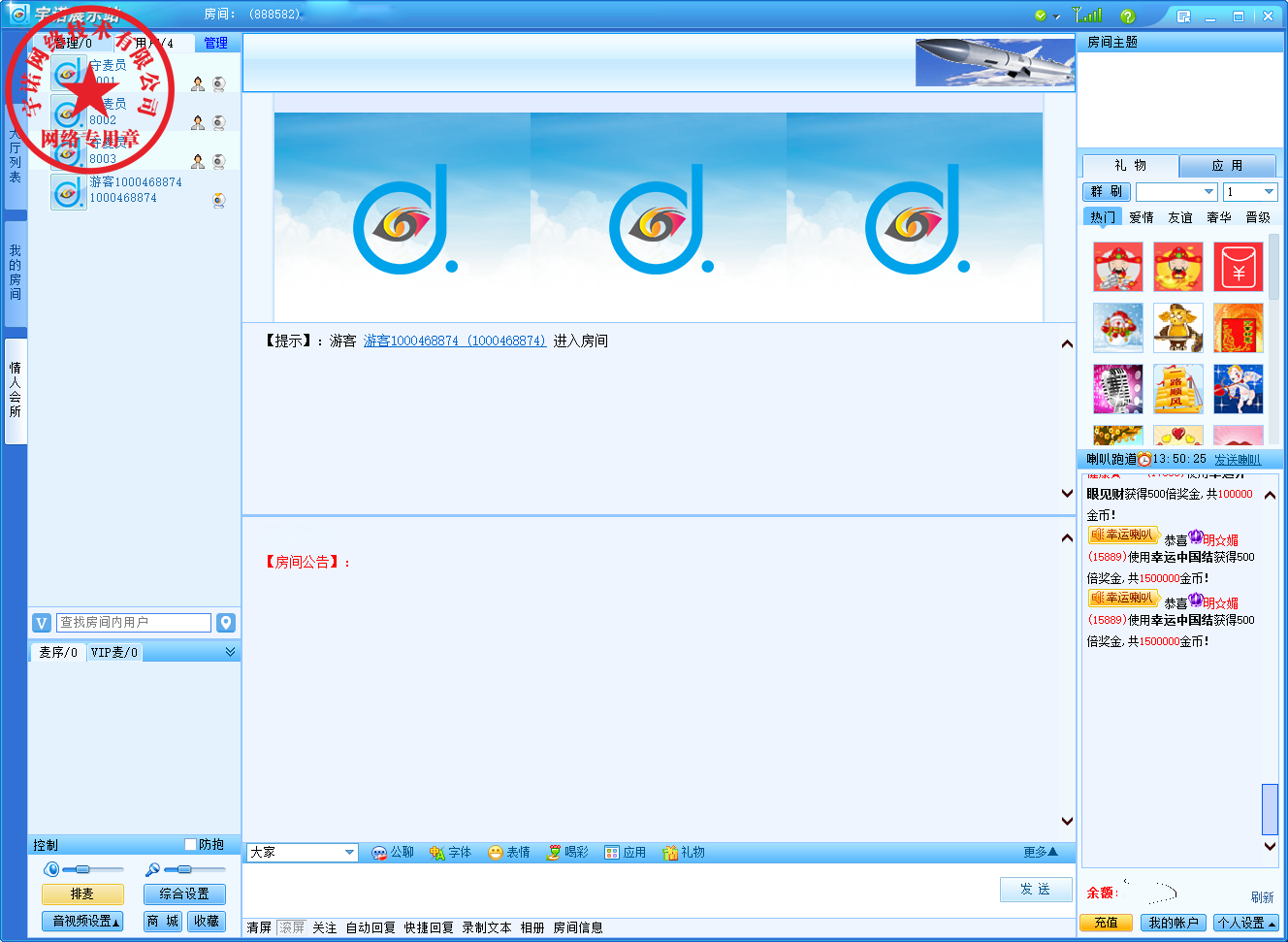The height and width of the screenshot is (942, 1288).
Task: Click the 刷新 balance refresh link
Action: [x=1262, y=897]
